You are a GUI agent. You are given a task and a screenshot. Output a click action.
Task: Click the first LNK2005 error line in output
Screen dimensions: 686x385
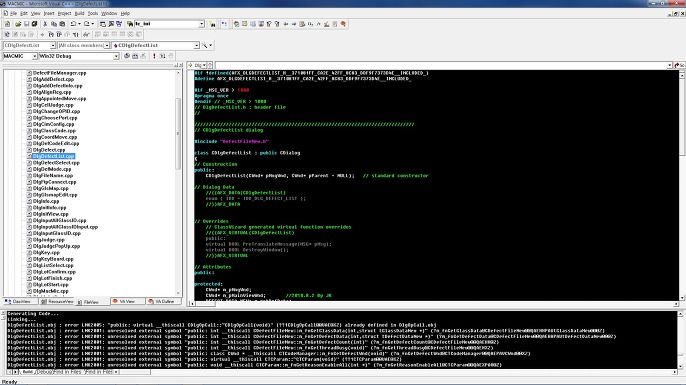pyautogui.click(x=222, y=326)
